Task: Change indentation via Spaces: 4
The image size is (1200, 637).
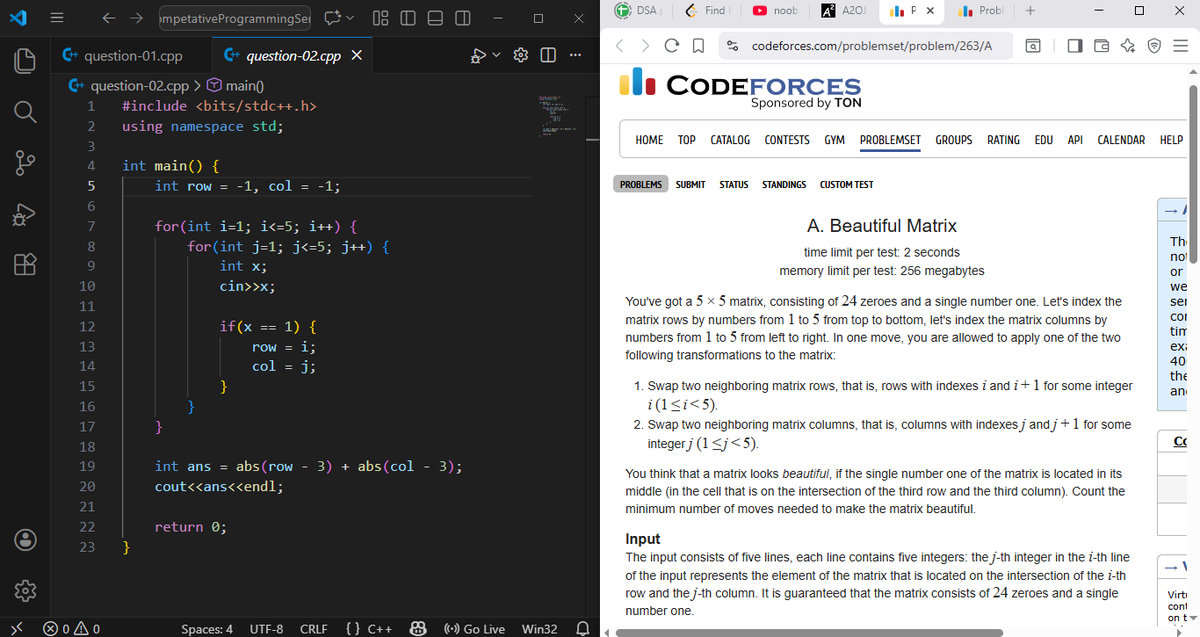Action: [207, 629]
